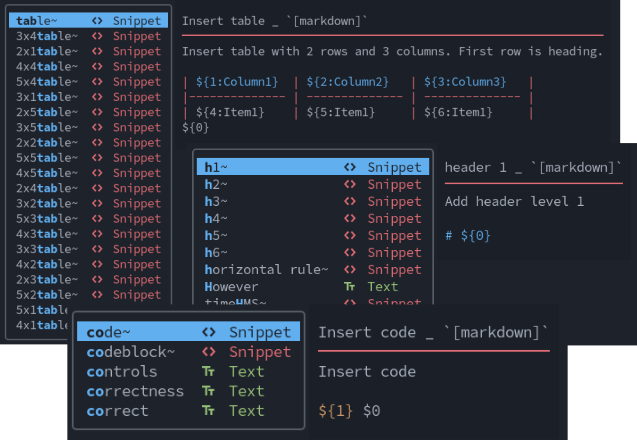Click the snippet icon beside table~ entry

pyautogui.click(x=96, y=21)
